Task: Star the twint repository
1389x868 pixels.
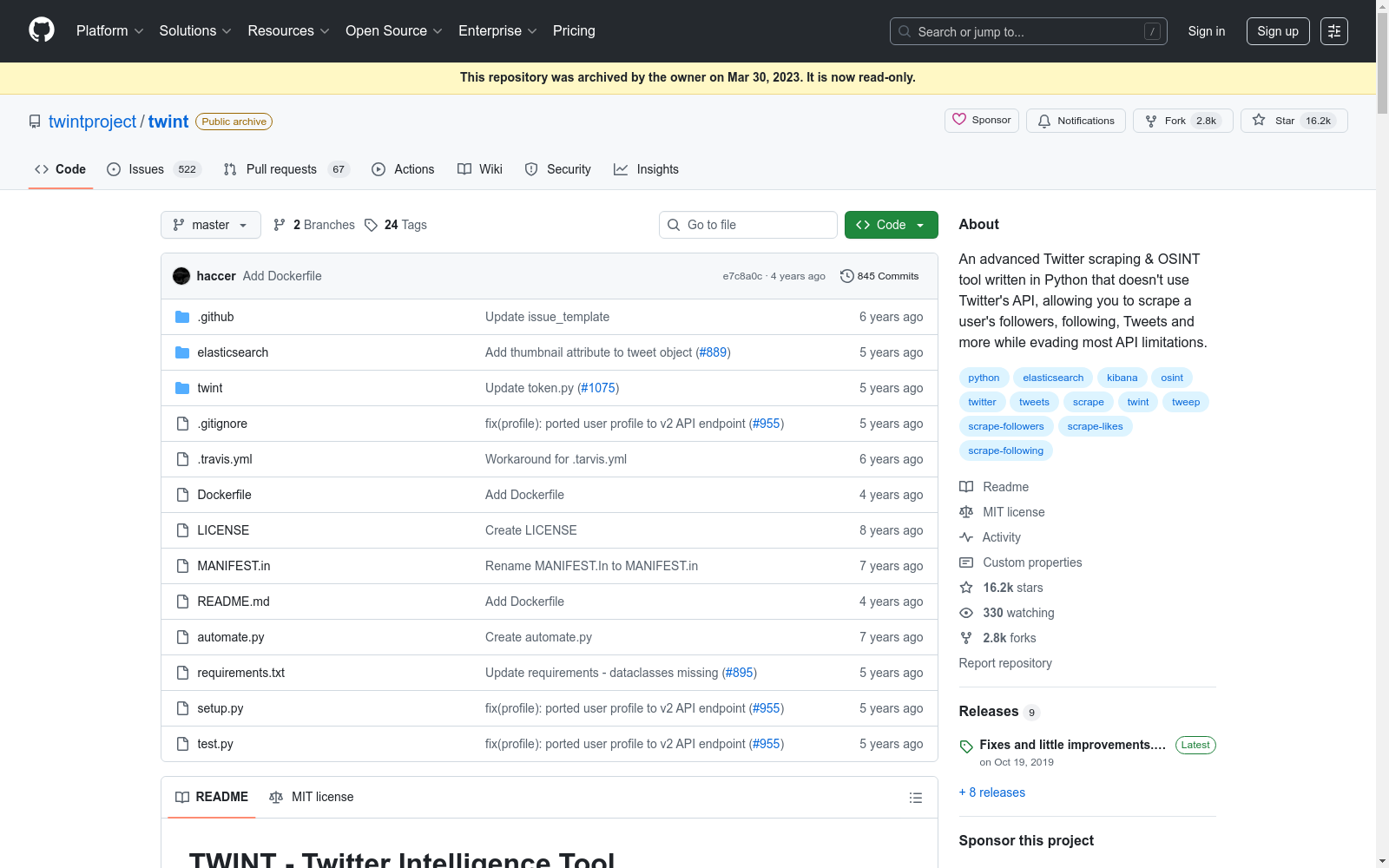Action: [1294, 121]
